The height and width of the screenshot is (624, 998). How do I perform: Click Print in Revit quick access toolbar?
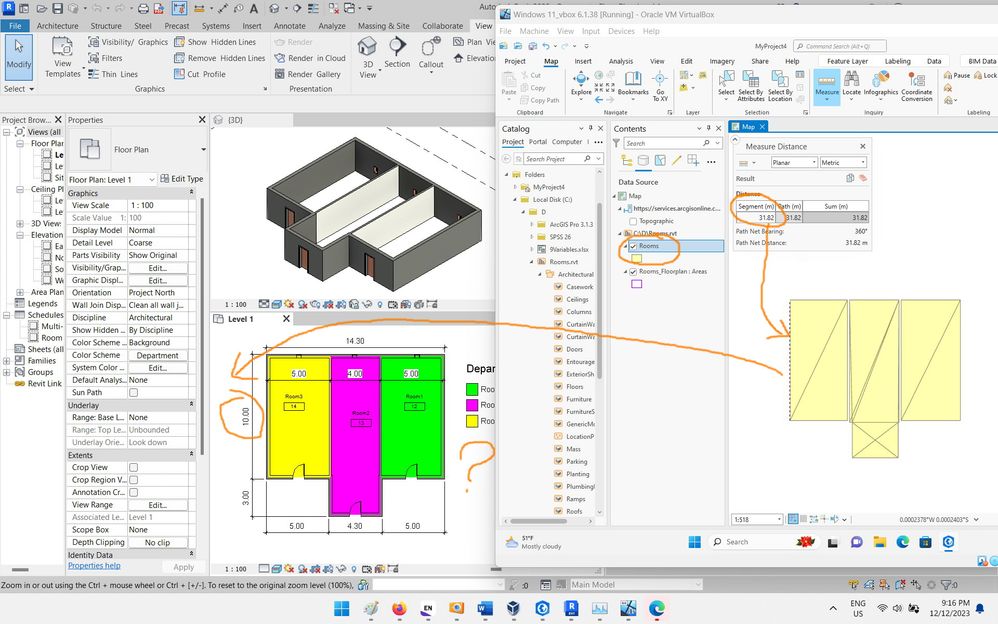coord(143,8)
